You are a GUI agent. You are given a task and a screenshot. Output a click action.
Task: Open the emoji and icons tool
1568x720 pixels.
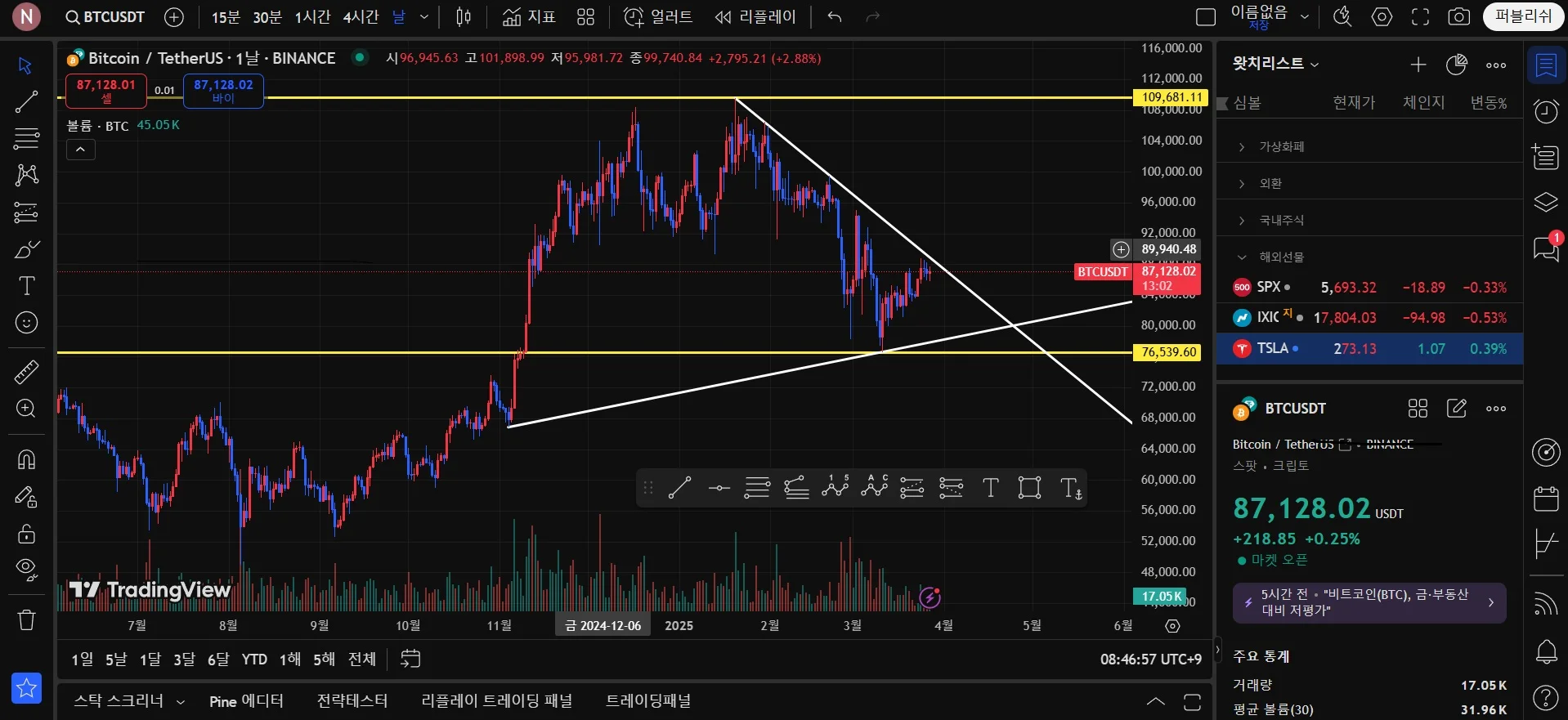tap(26, 323)
